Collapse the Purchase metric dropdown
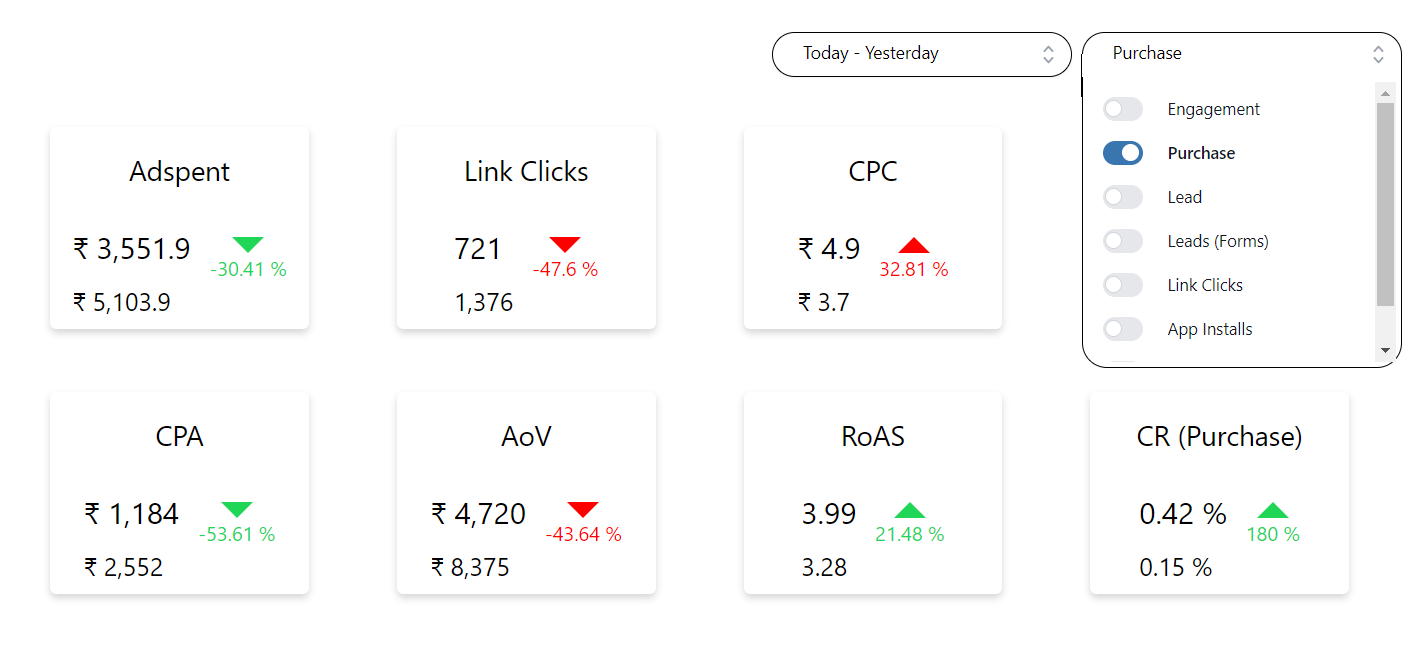1418x672 pixels. point(1242,54)
